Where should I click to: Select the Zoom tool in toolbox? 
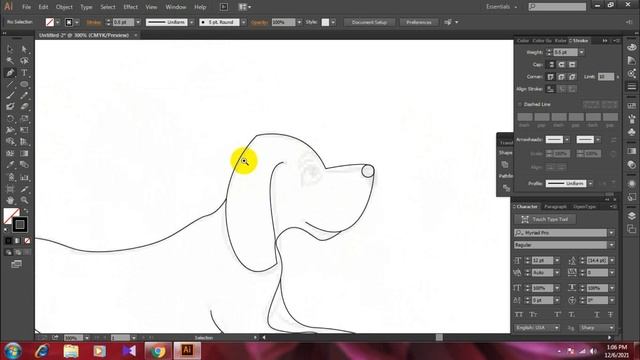click(24, 200)
